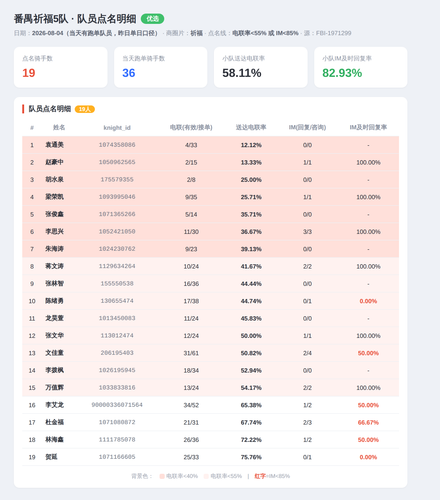Select the 13/24 call ratio cell
The width and height of the screenshot is (440, 500).
191,388
